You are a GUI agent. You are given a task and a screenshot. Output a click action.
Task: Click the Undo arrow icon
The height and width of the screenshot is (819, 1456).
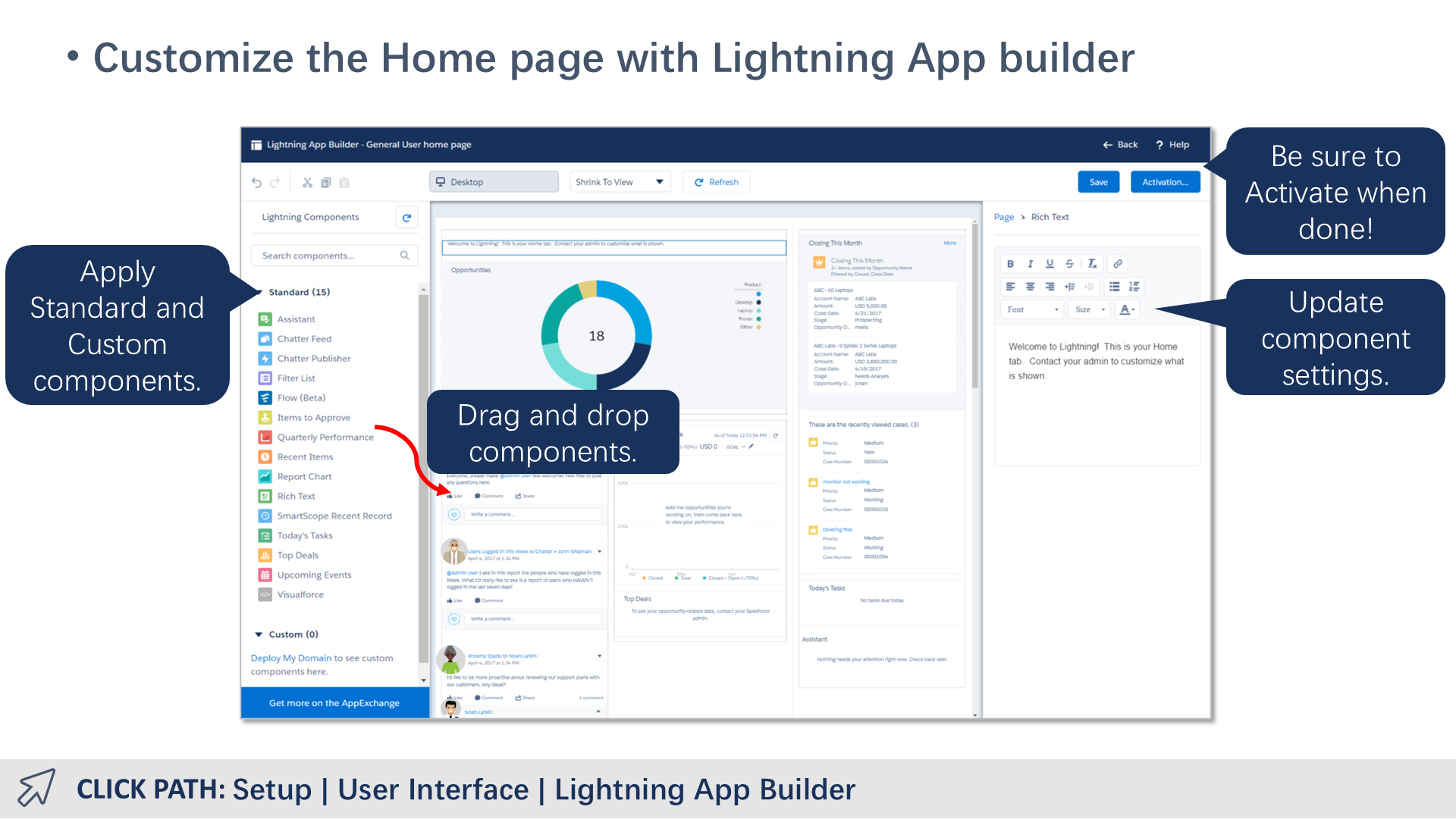256,183
